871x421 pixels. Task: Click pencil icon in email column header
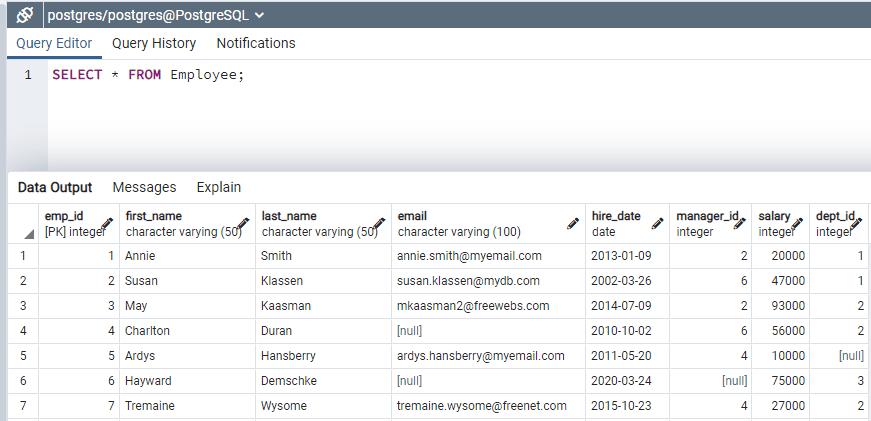[x=573, y=224]
